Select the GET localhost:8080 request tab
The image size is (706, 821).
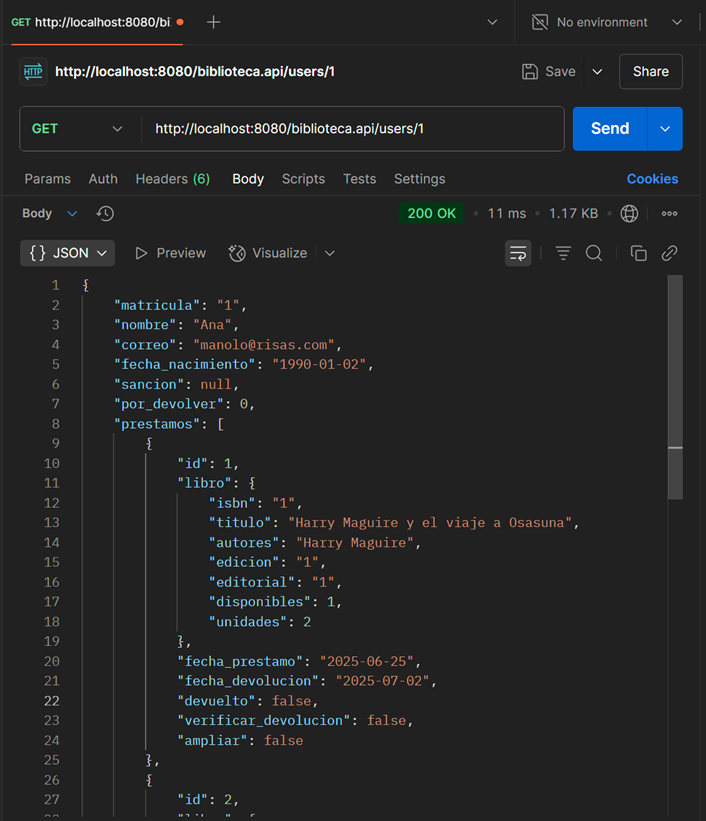tap(97, 22)
